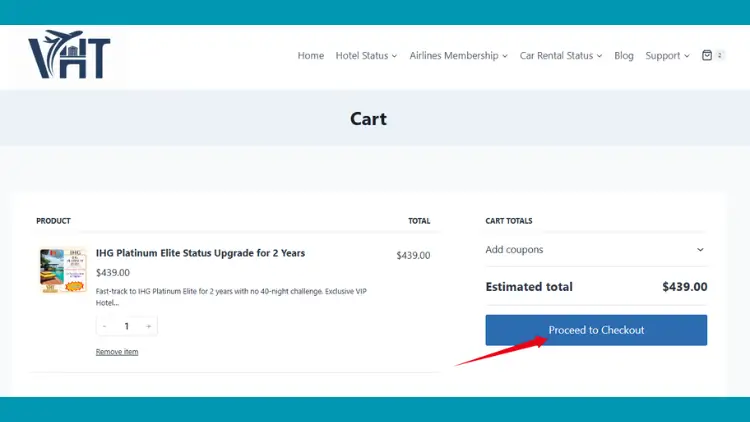Click the line total $439.00 in TOTAL column
750x422 pixels.
click(x=413, y=255)
